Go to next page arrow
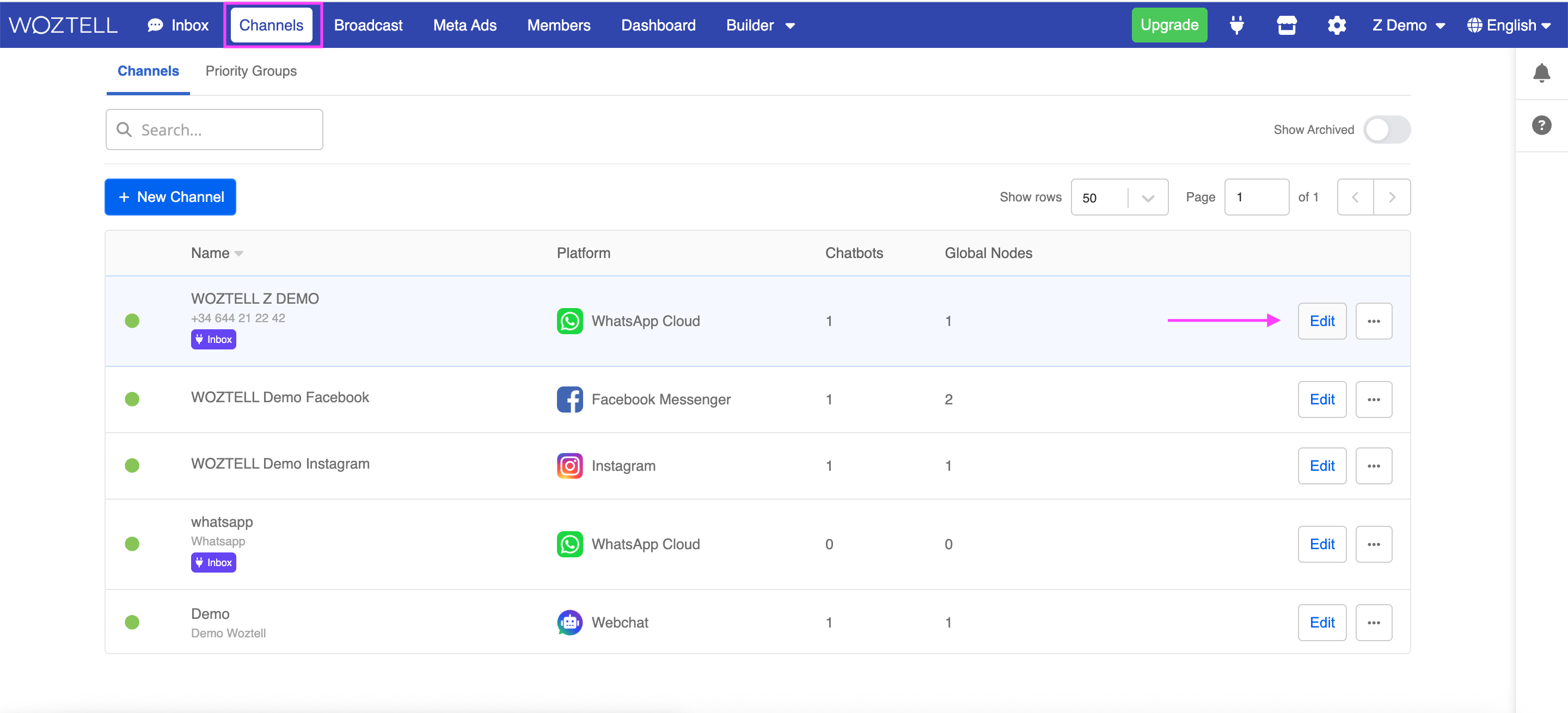Viewport: 1568px width, 713px height. pyautogui.click(x=1392, y=197)
